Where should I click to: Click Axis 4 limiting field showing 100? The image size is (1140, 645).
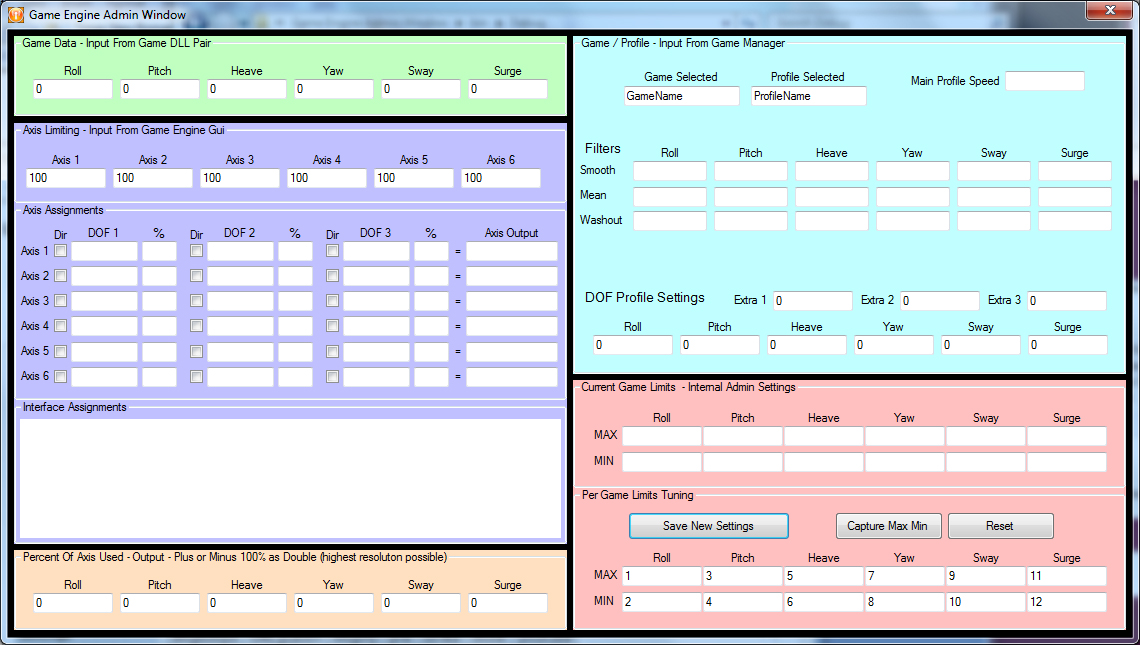326,178
